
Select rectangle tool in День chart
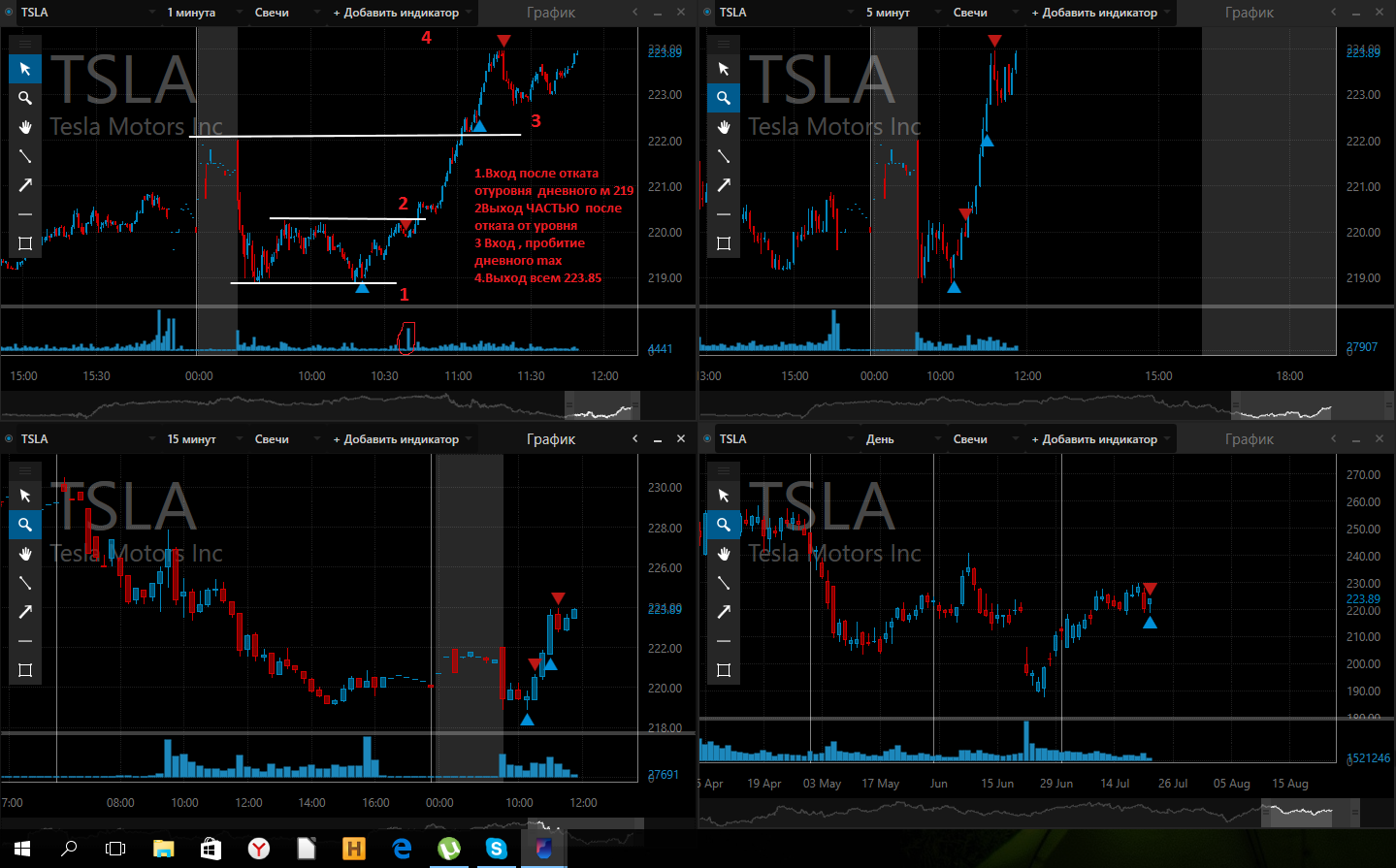coord(724,670)
